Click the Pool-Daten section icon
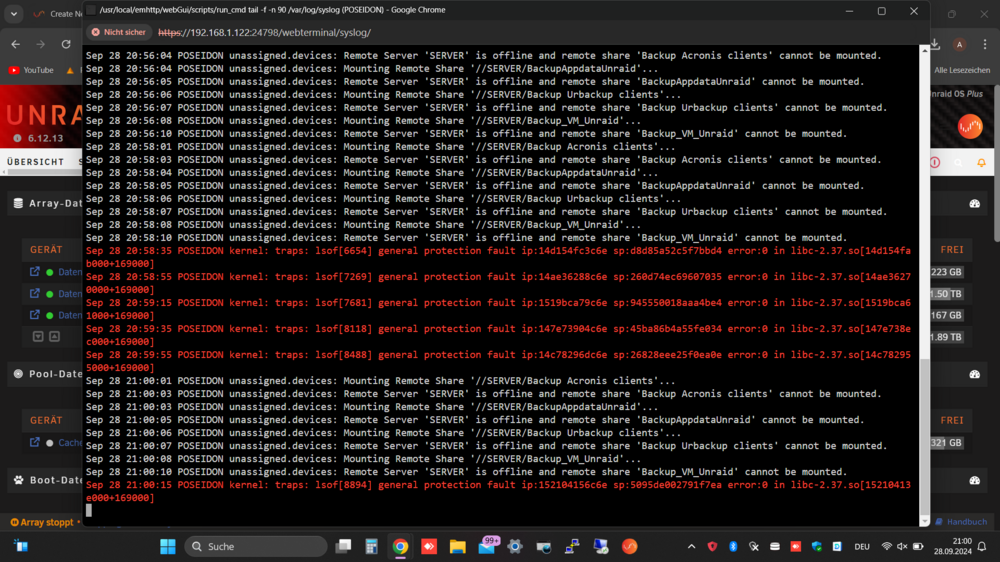Image resolution: width=1000 pixels, height=562 pixels. pos(18,374)
